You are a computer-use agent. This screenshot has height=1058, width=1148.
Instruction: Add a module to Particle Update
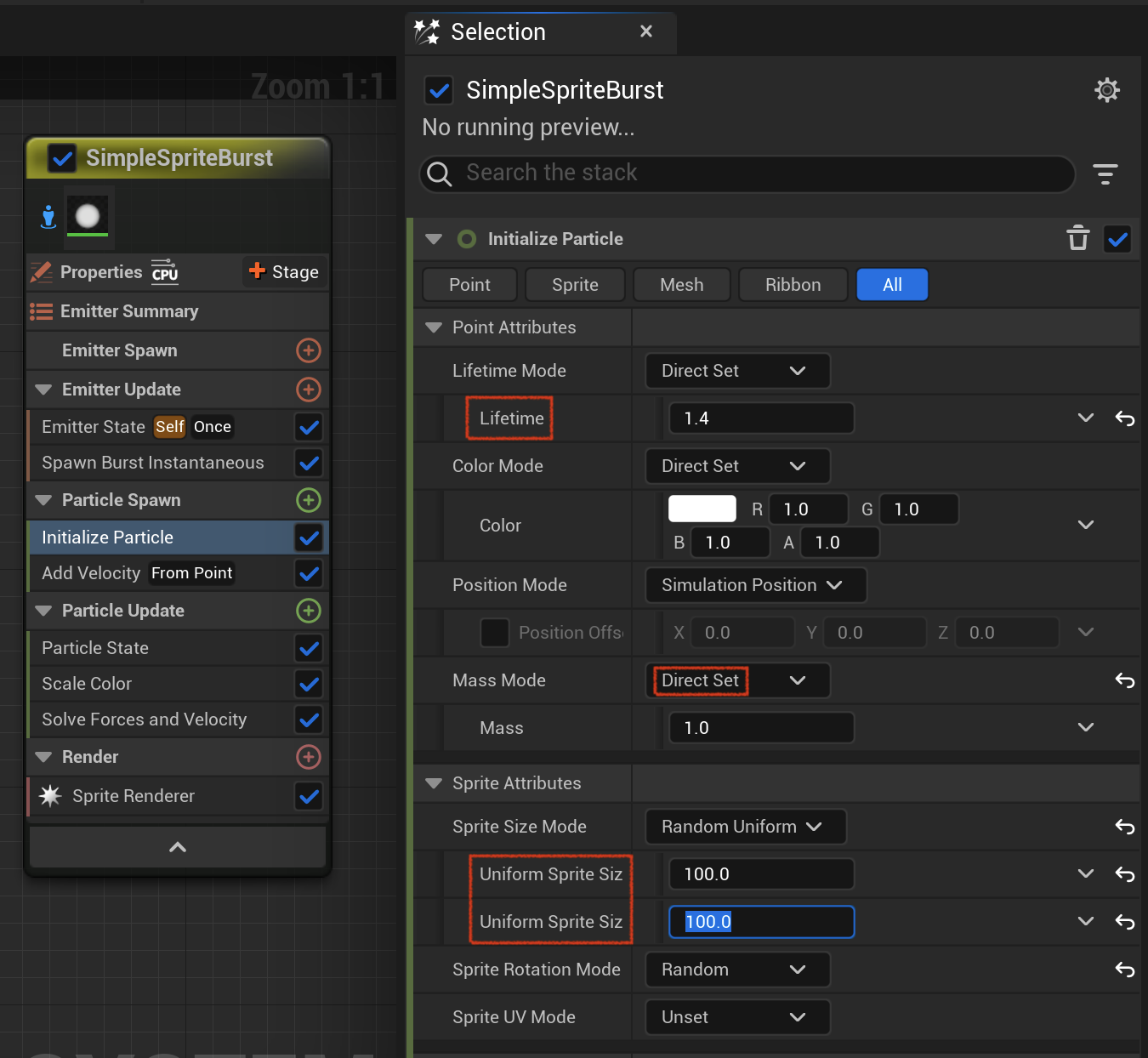click(308, 610)
